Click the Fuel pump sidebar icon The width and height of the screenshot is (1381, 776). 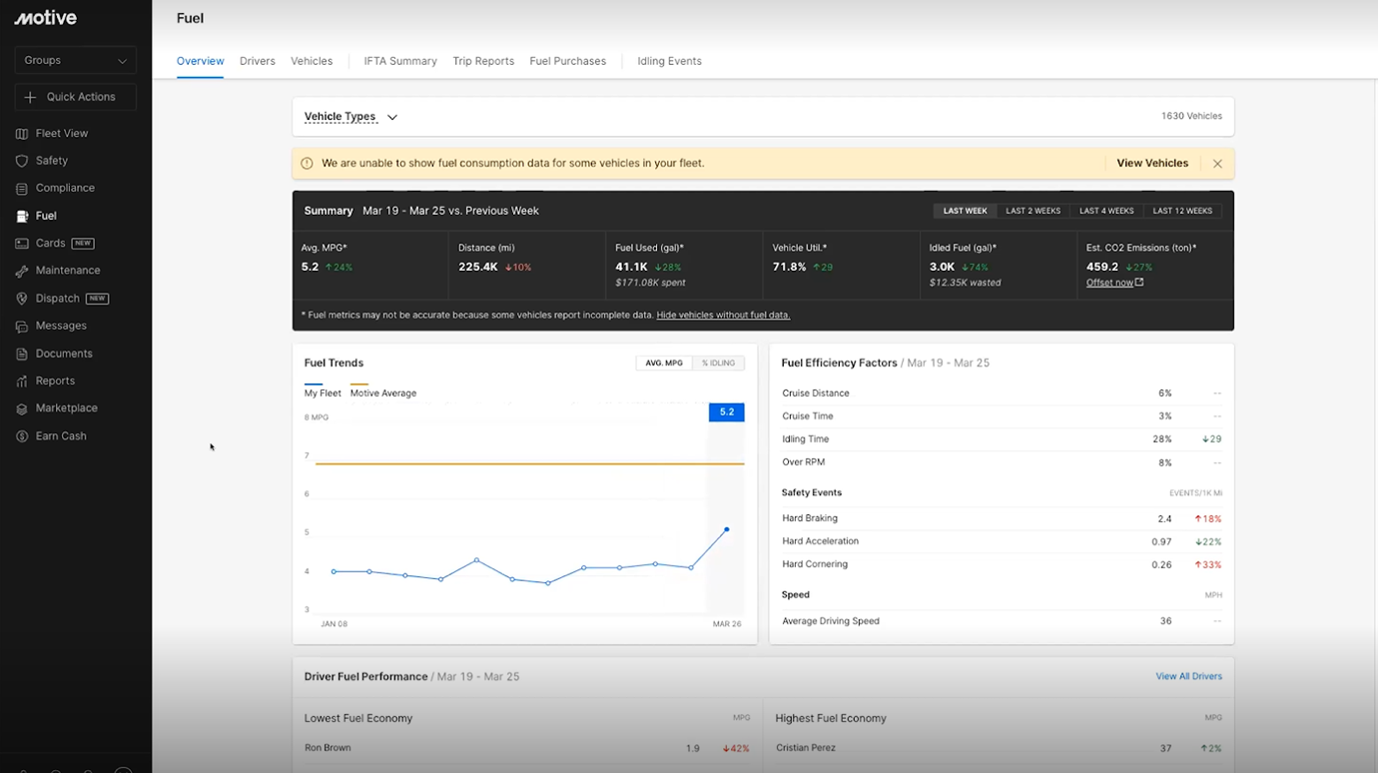tap(22, 216)
